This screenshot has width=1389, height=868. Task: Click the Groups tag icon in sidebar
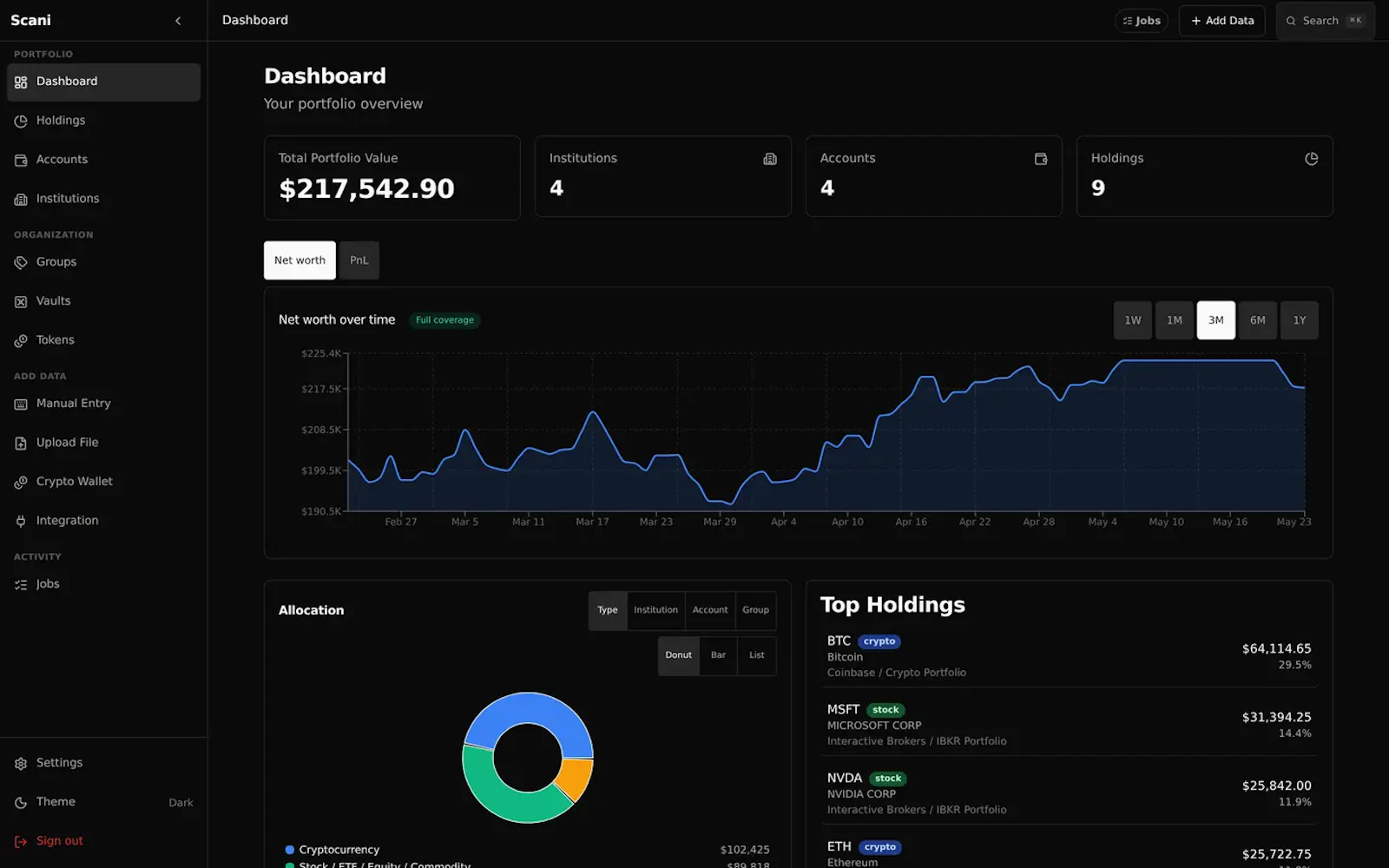pyautogui.click(x=21, y=262)
